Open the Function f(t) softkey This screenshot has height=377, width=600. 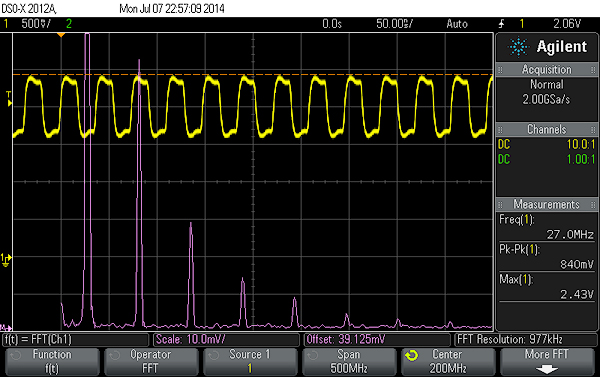[x=52, y=362]
